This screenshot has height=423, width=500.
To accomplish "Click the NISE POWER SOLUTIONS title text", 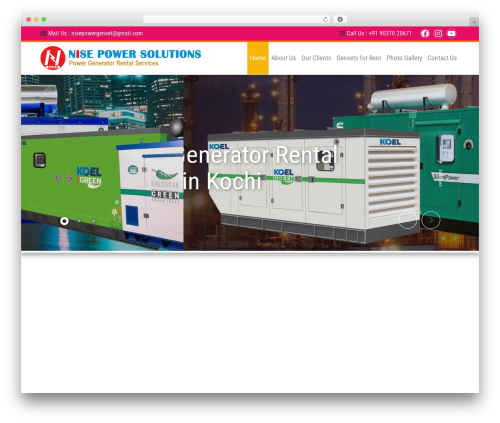I will click(x=135, y=54).
